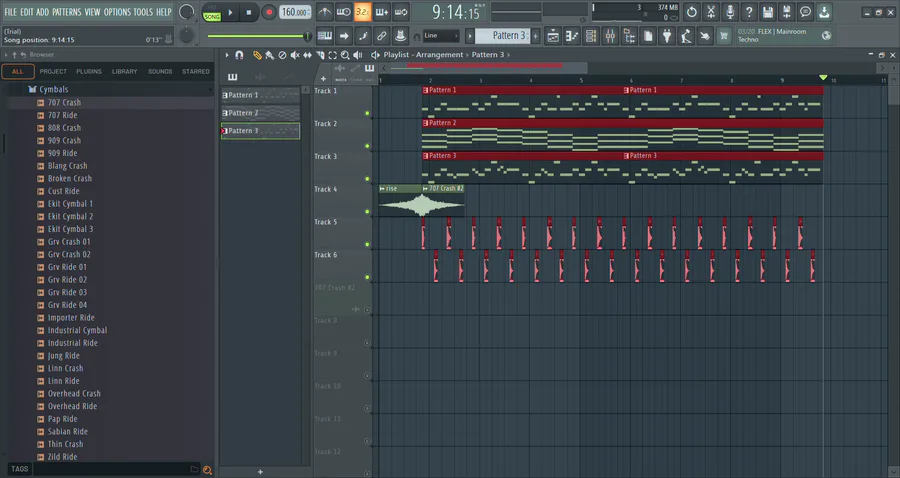Switch the Pat/Song mode button
This screenshot has height=478, width=900.
pyautogui.click(x=212, y=12)
